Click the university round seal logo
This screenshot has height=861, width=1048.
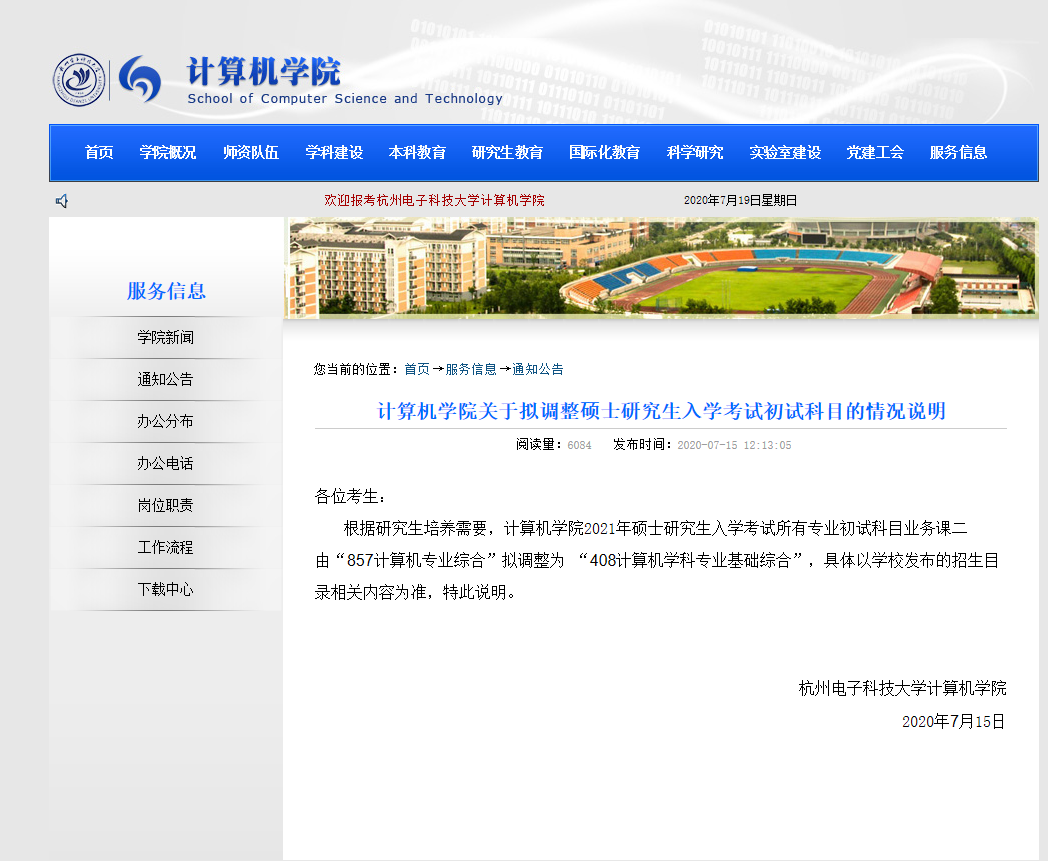click(80, 80)
